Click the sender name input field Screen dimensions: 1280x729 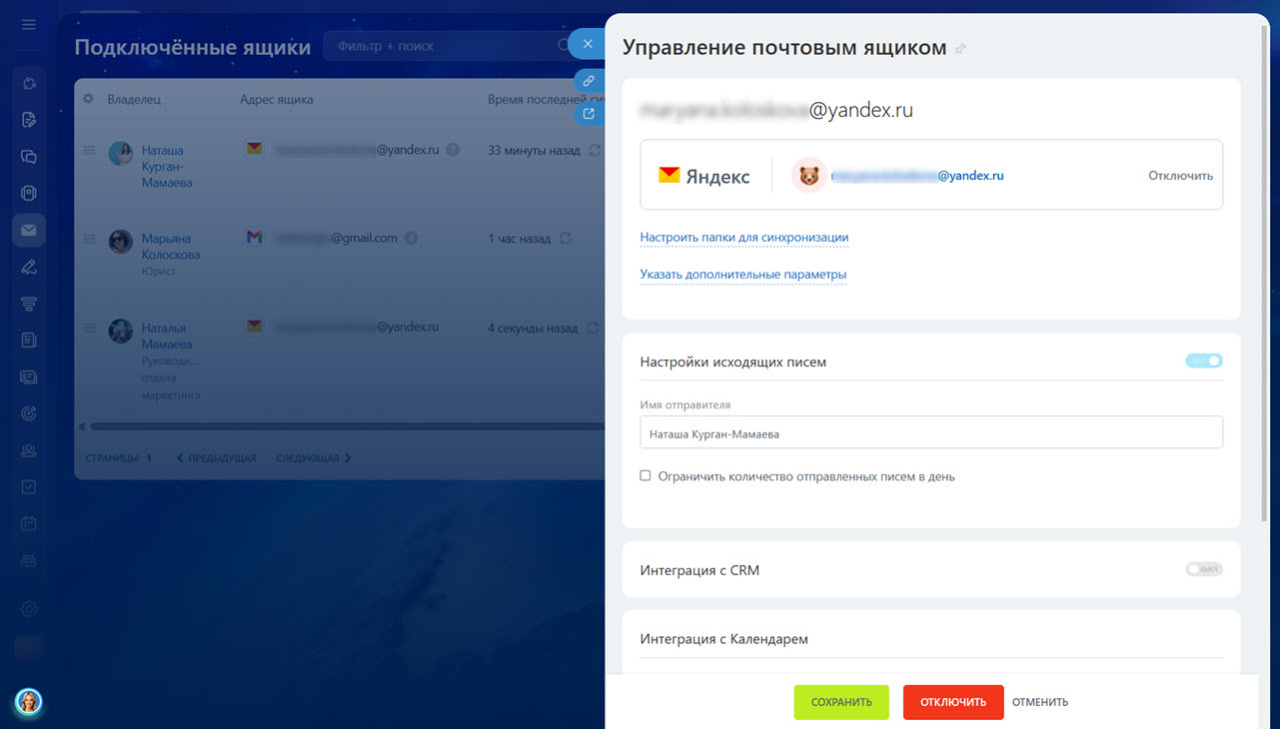[x=930, y=433]
